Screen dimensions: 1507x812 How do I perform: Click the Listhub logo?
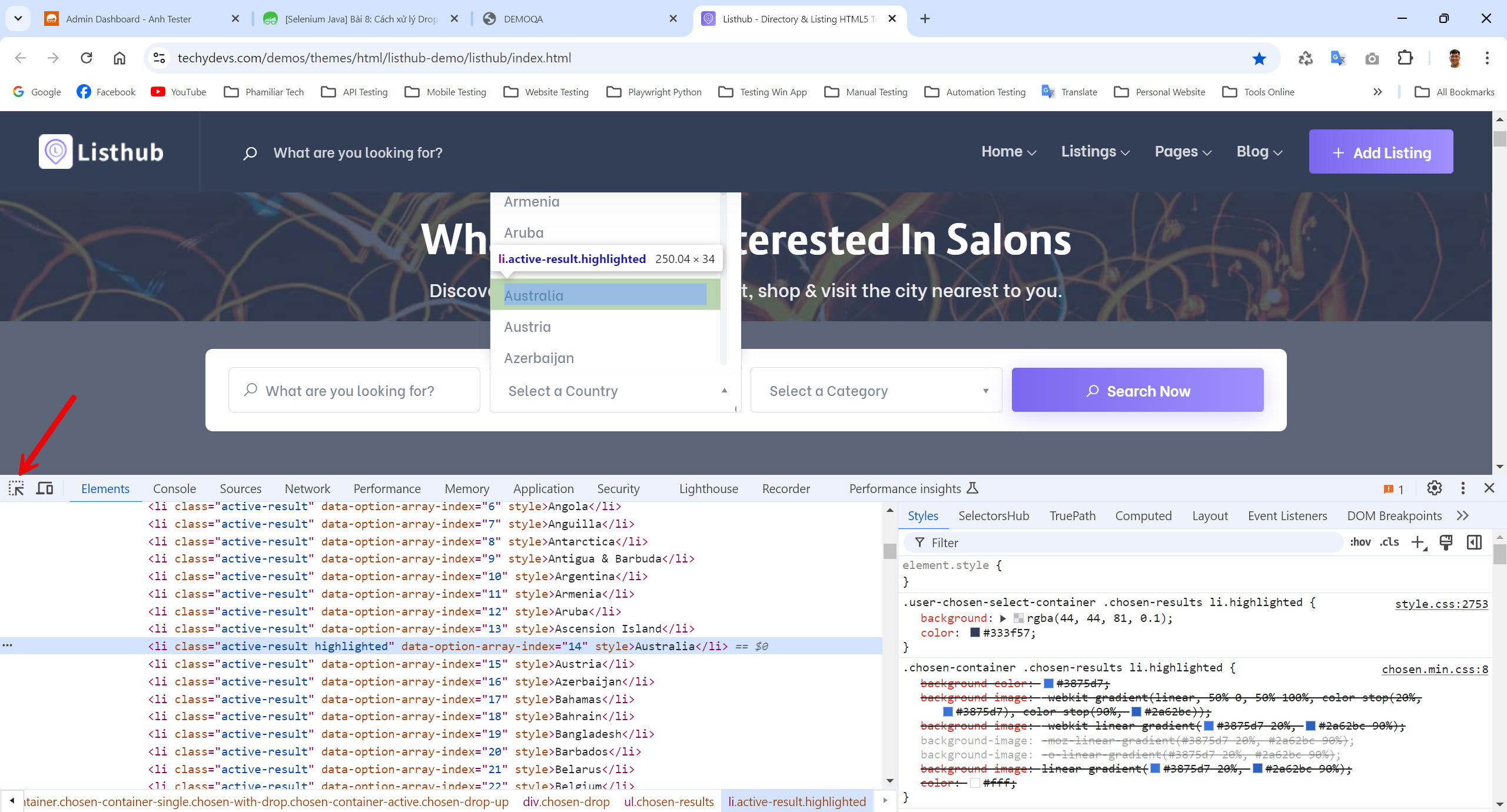click(x=101, y=152)
